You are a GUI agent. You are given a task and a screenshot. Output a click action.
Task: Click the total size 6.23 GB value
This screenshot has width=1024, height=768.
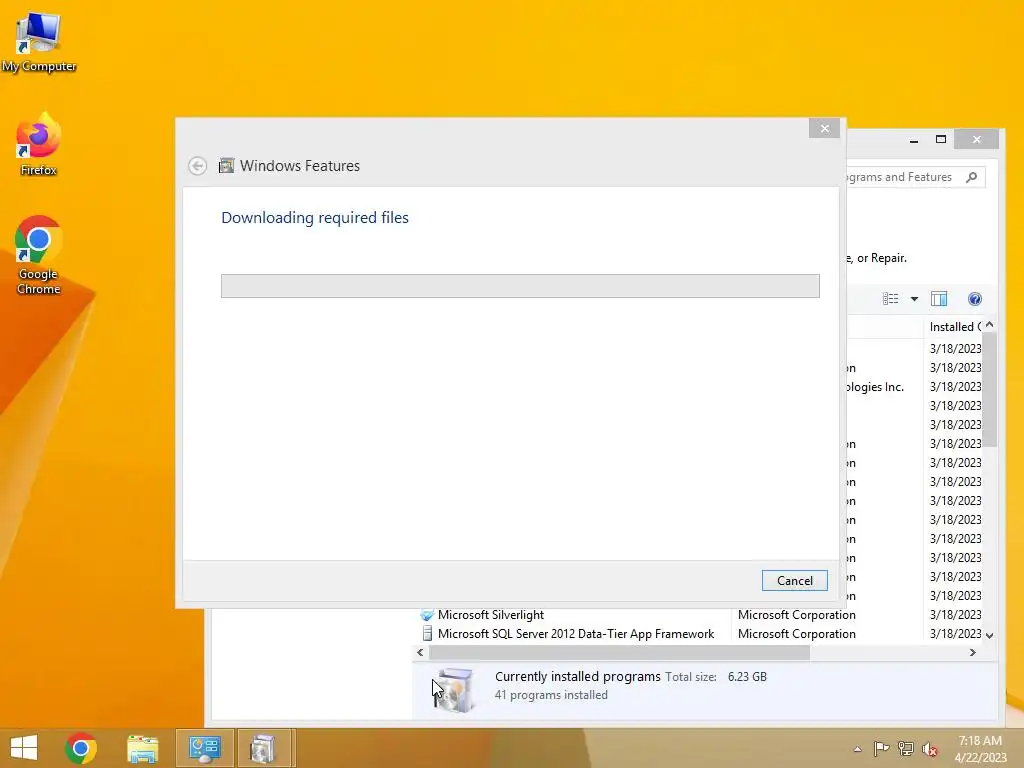[x=747, y=677]
